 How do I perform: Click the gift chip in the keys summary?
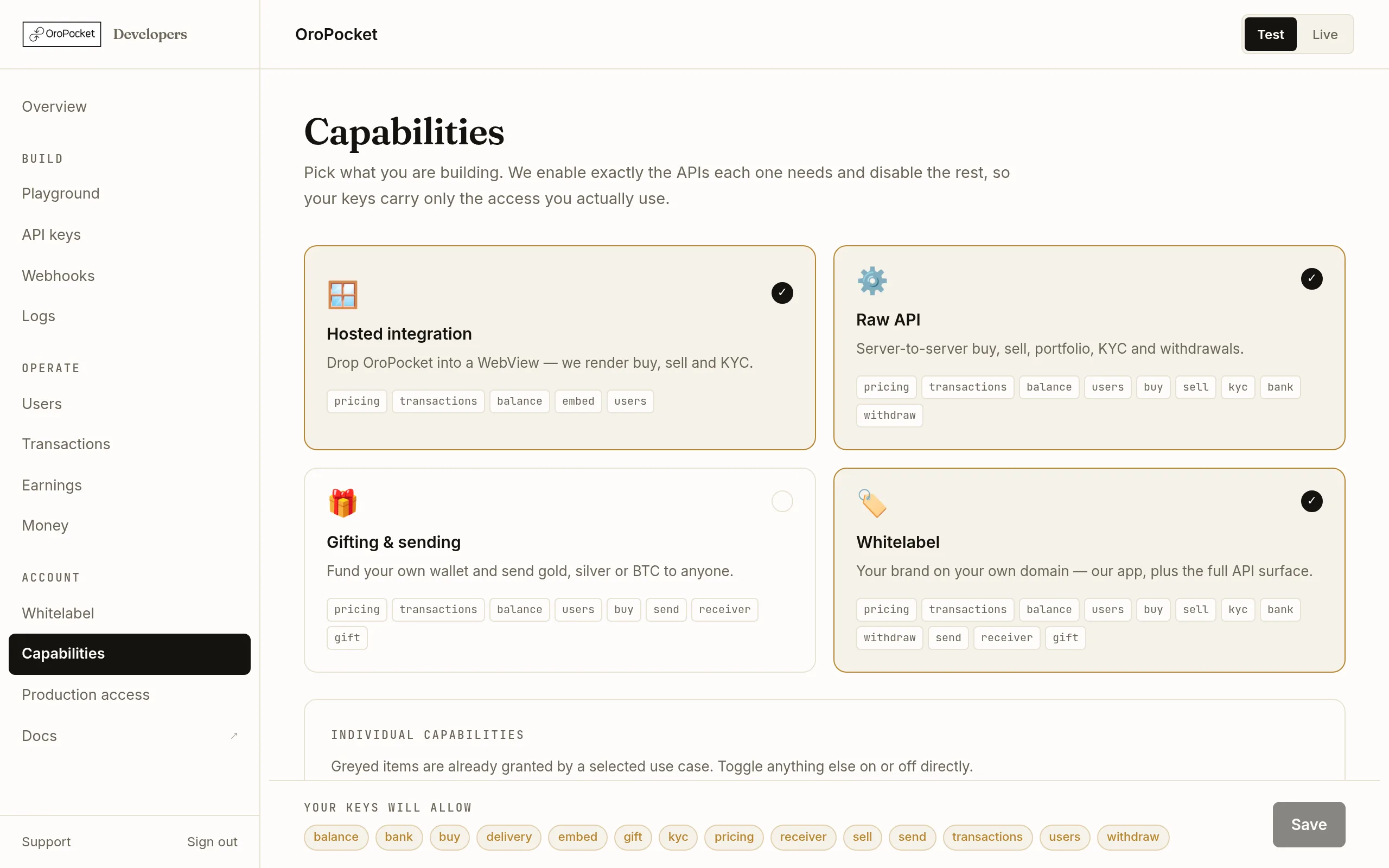633,837
